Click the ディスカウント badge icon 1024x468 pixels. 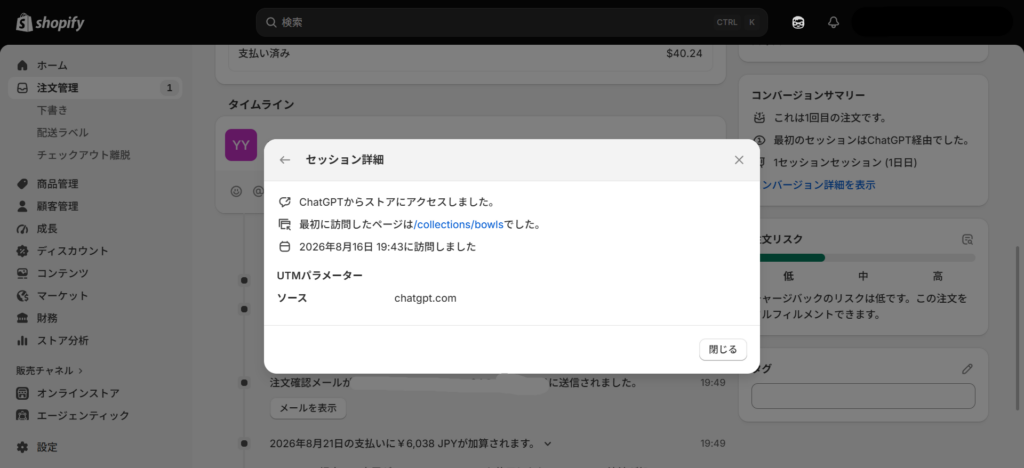23,251
